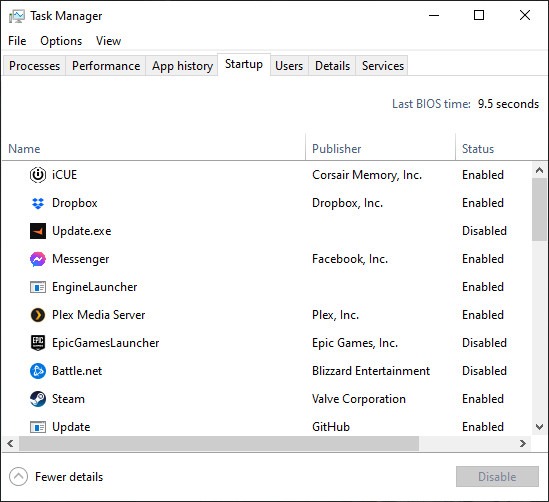Switch to the App history tab
549x502 pixels.
pos(182,66)
